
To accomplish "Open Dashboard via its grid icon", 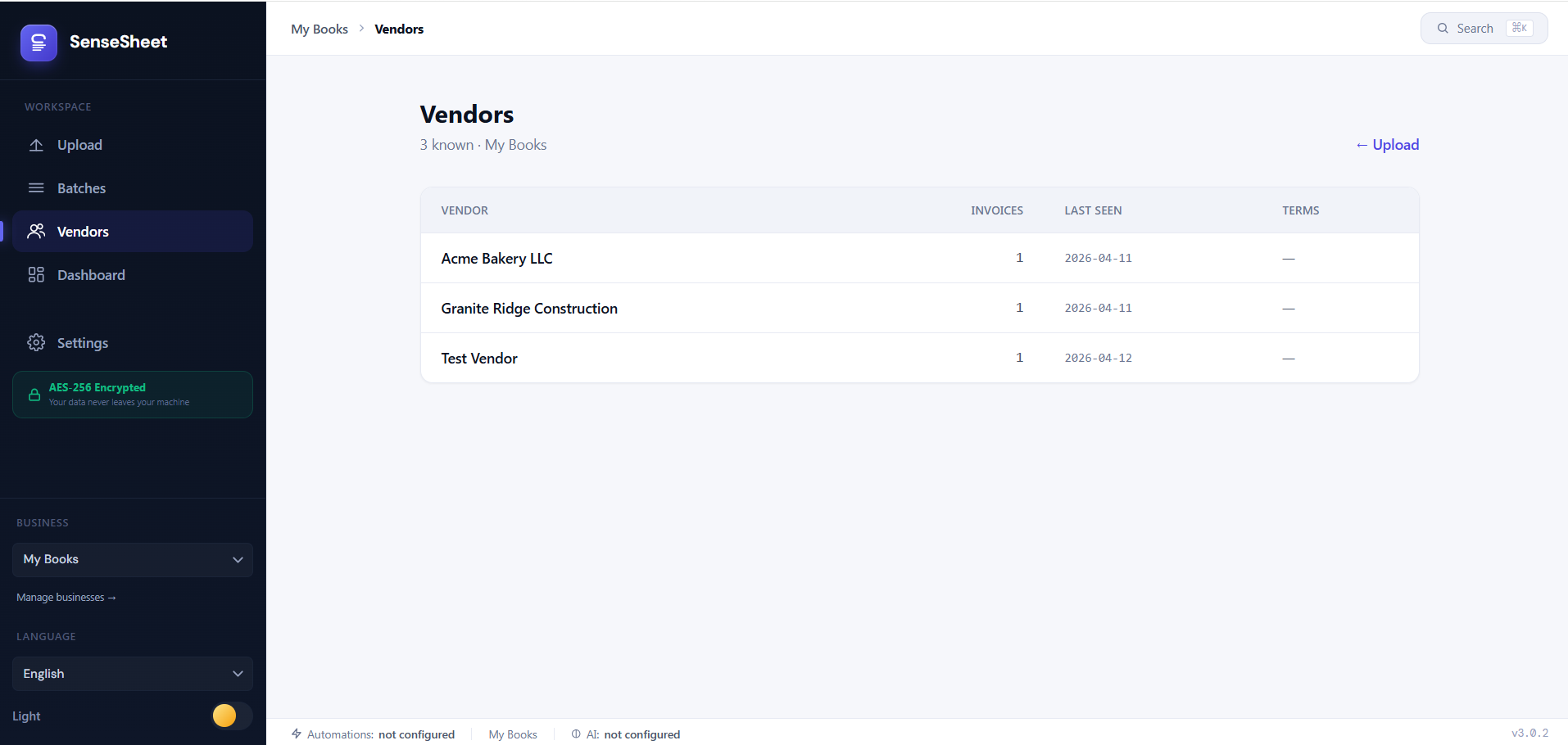I will pyautogui.click(x=36, y=274).
